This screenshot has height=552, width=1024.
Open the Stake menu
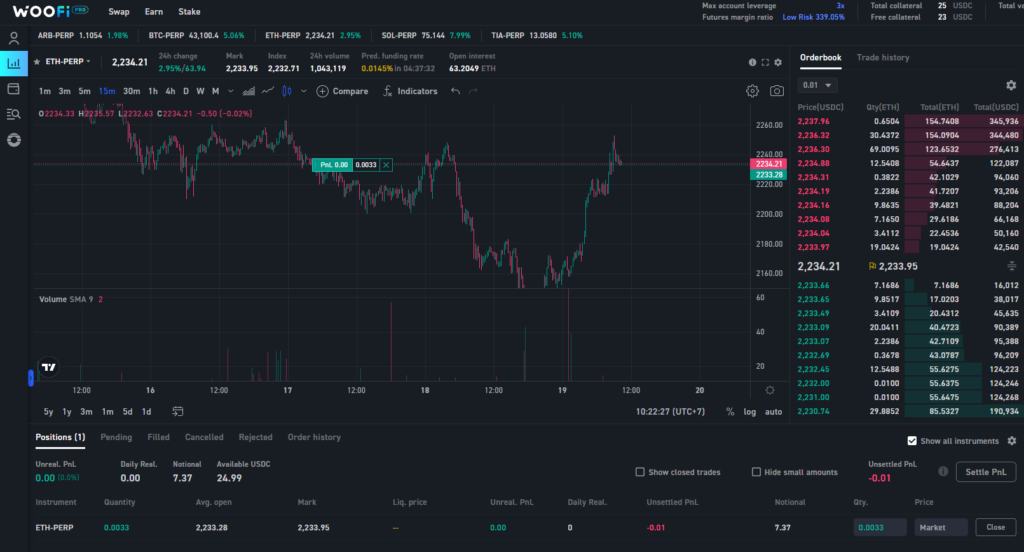tap(189, 12)
